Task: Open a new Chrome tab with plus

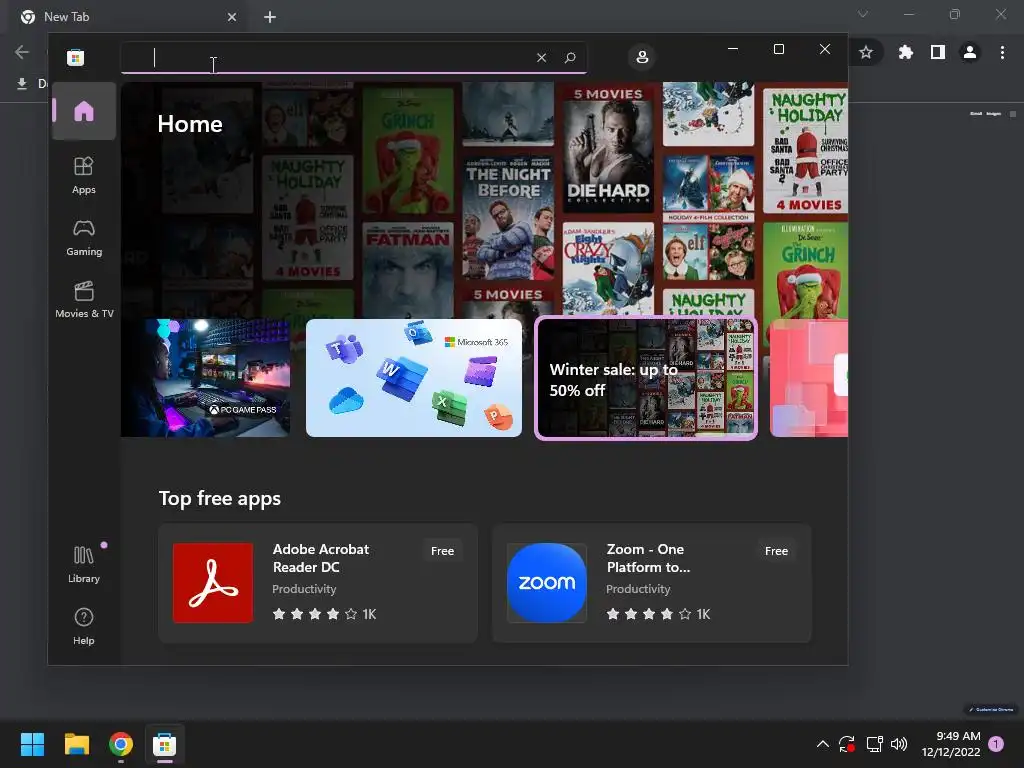Action: pos(270,17)
